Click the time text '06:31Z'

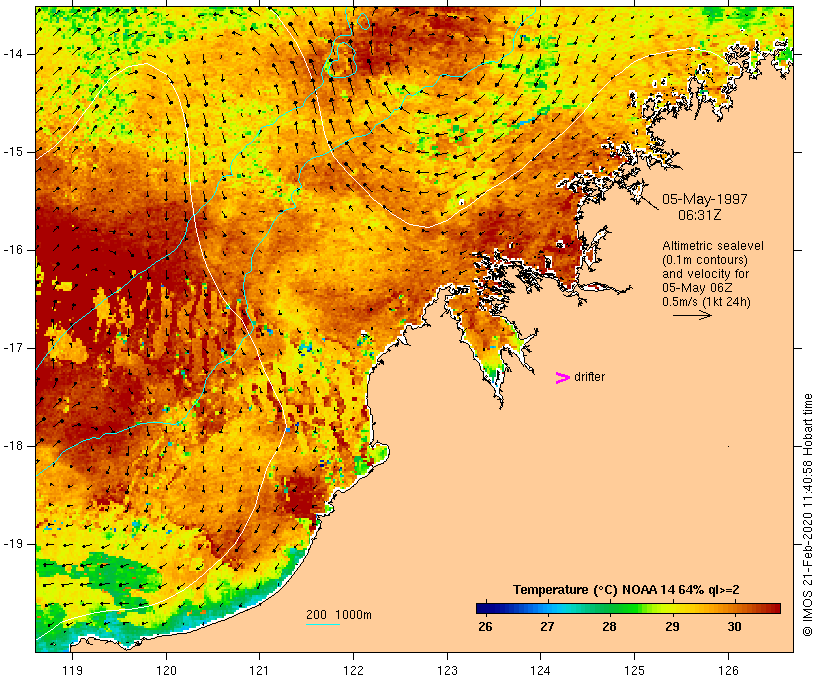pyautogui.click(x=700, y=215)
